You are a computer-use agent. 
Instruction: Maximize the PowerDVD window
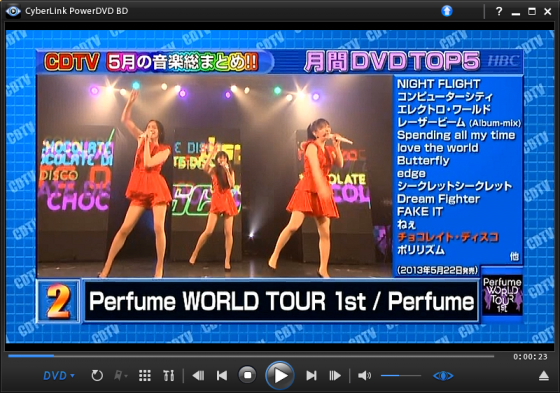coord(532,11)
